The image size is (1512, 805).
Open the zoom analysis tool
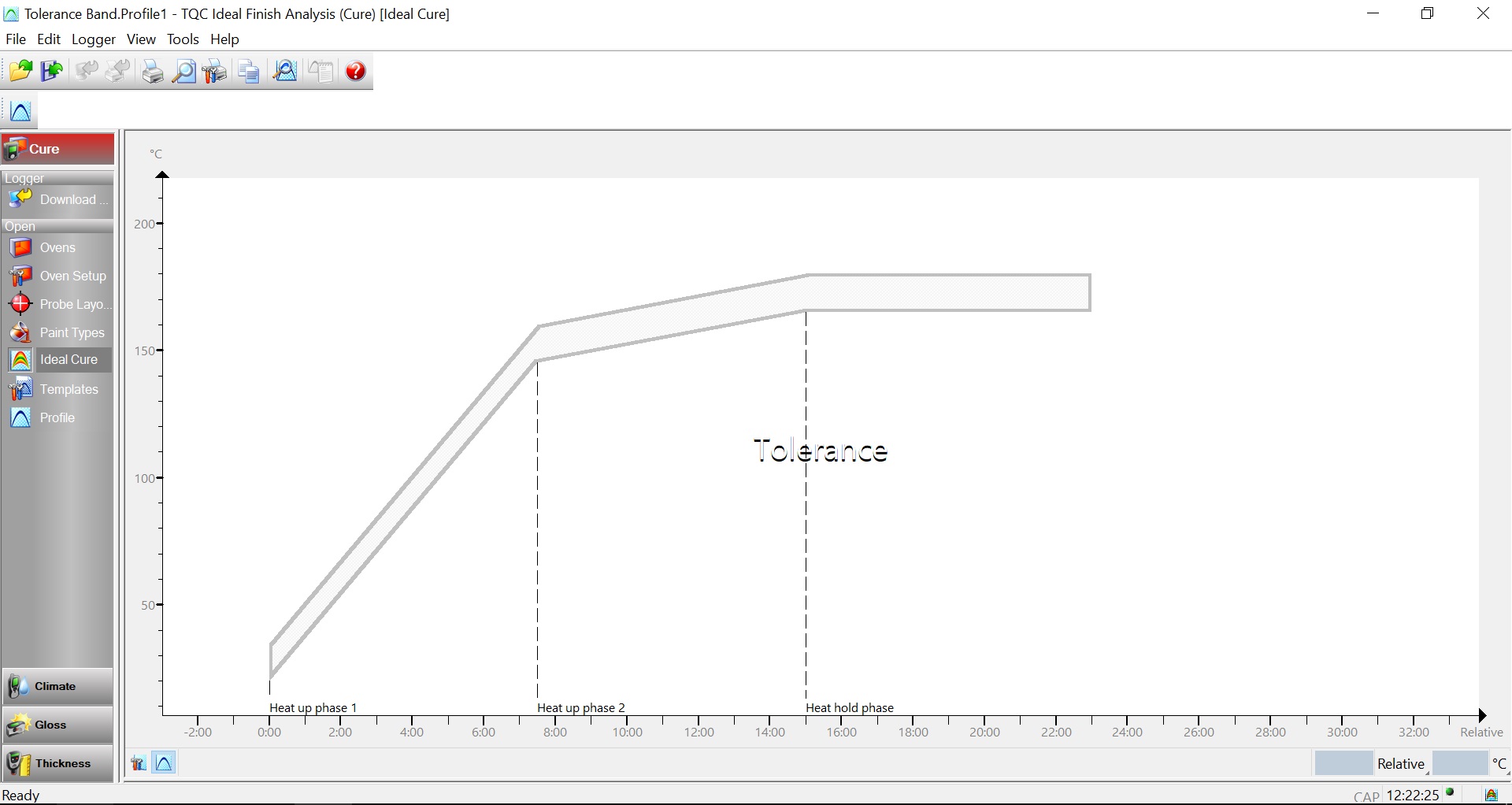[284, 71]
